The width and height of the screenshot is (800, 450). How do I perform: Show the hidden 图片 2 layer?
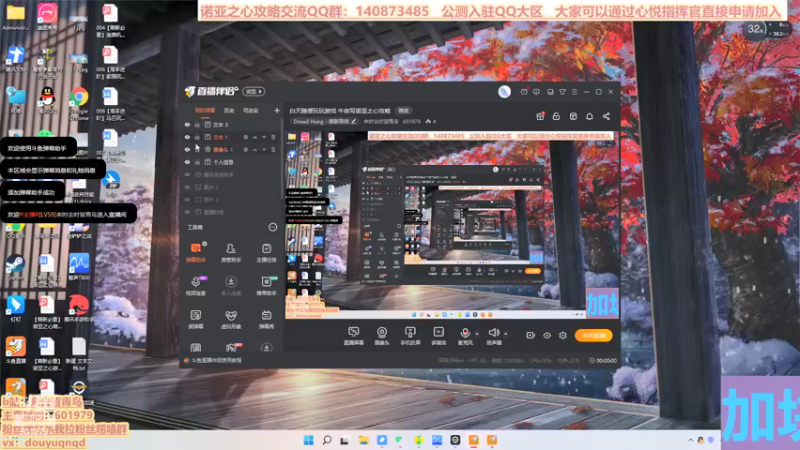pos(187,199)
